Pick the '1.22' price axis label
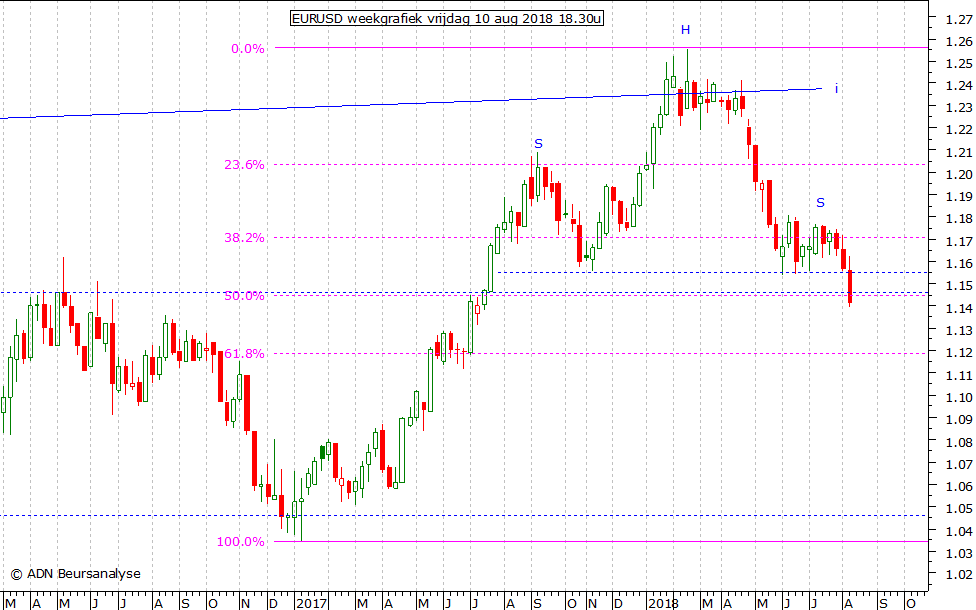 [959, 130]
